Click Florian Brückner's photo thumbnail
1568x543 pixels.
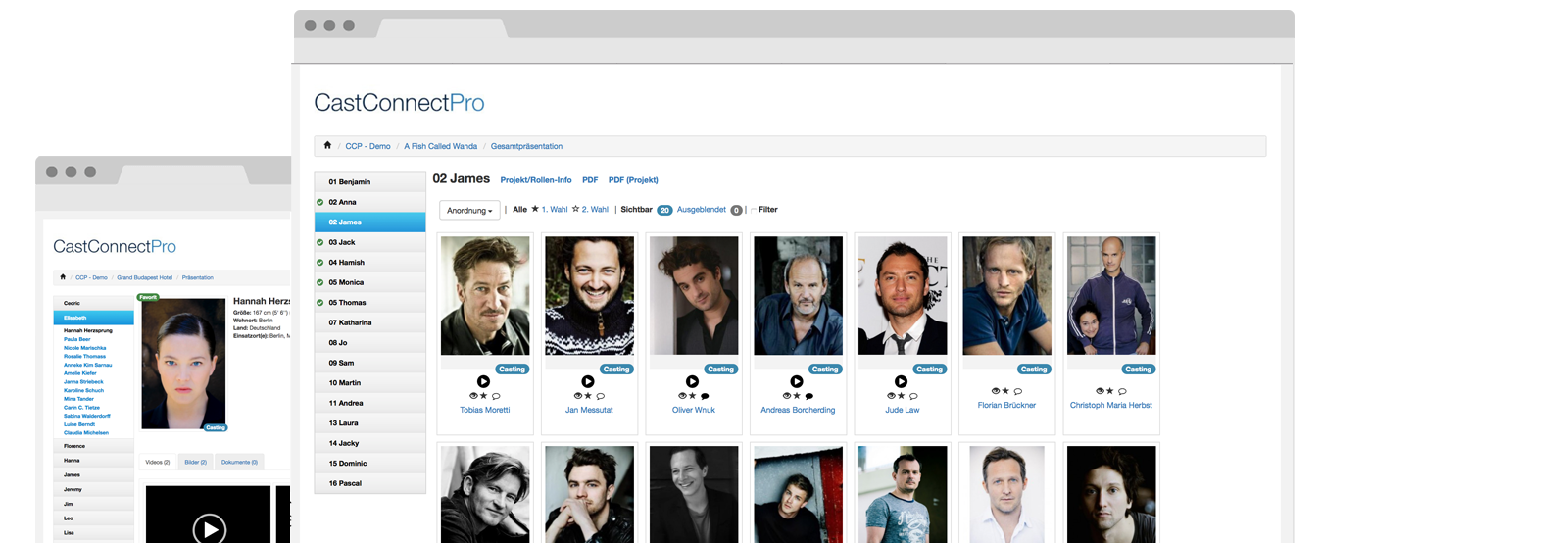[x=1006, y=295]
